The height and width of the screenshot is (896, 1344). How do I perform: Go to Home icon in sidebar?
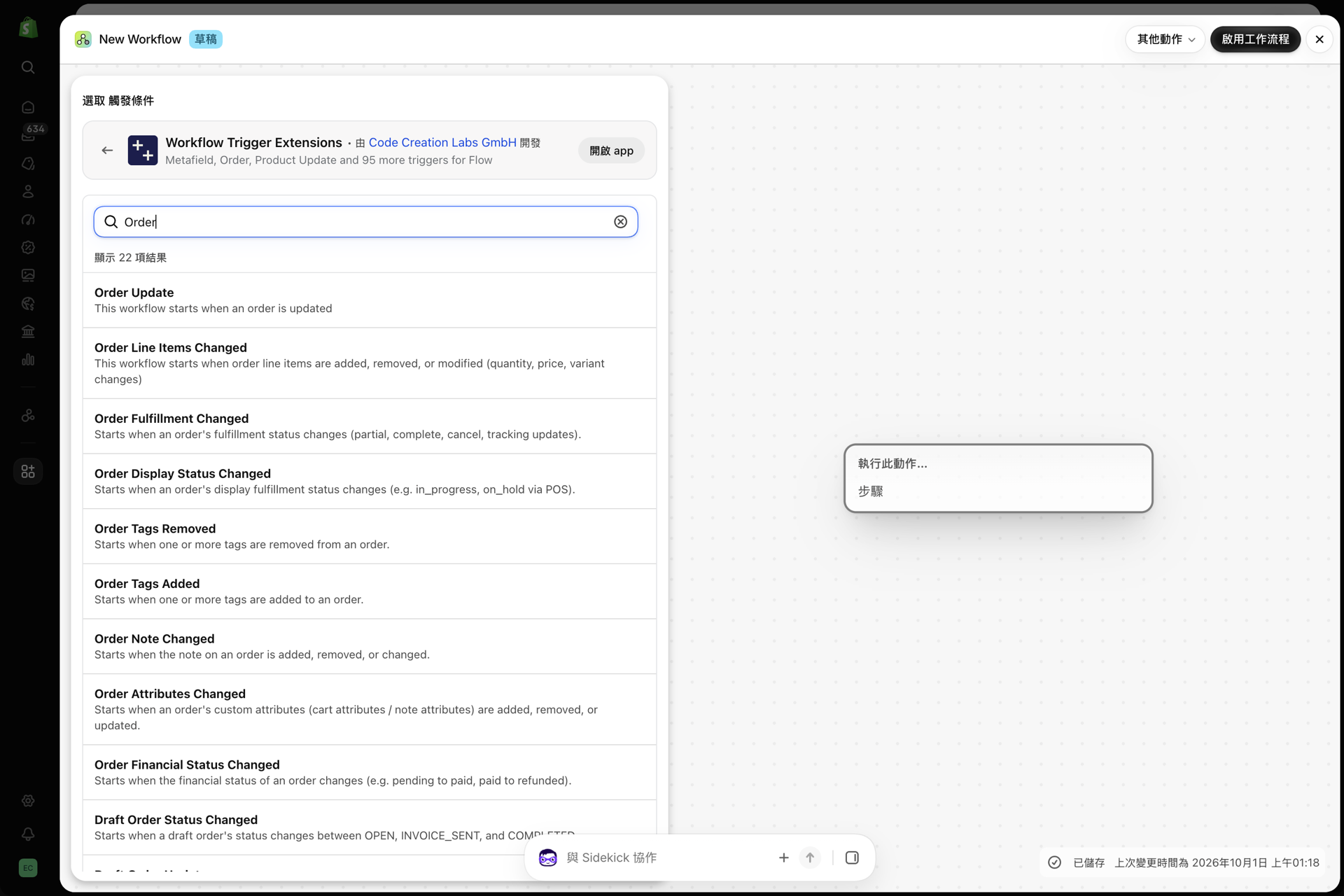[28, 107]
